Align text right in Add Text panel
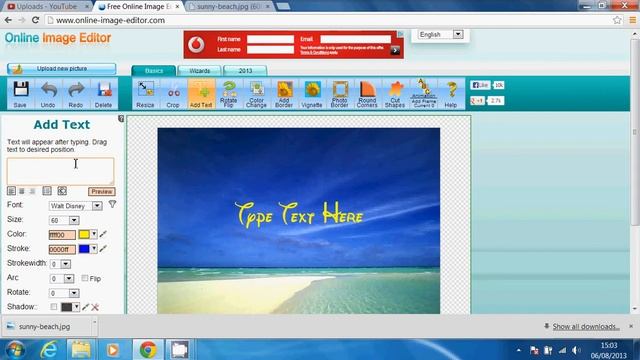The width and height of the screenshot is (640, 360). click(32, 191)
